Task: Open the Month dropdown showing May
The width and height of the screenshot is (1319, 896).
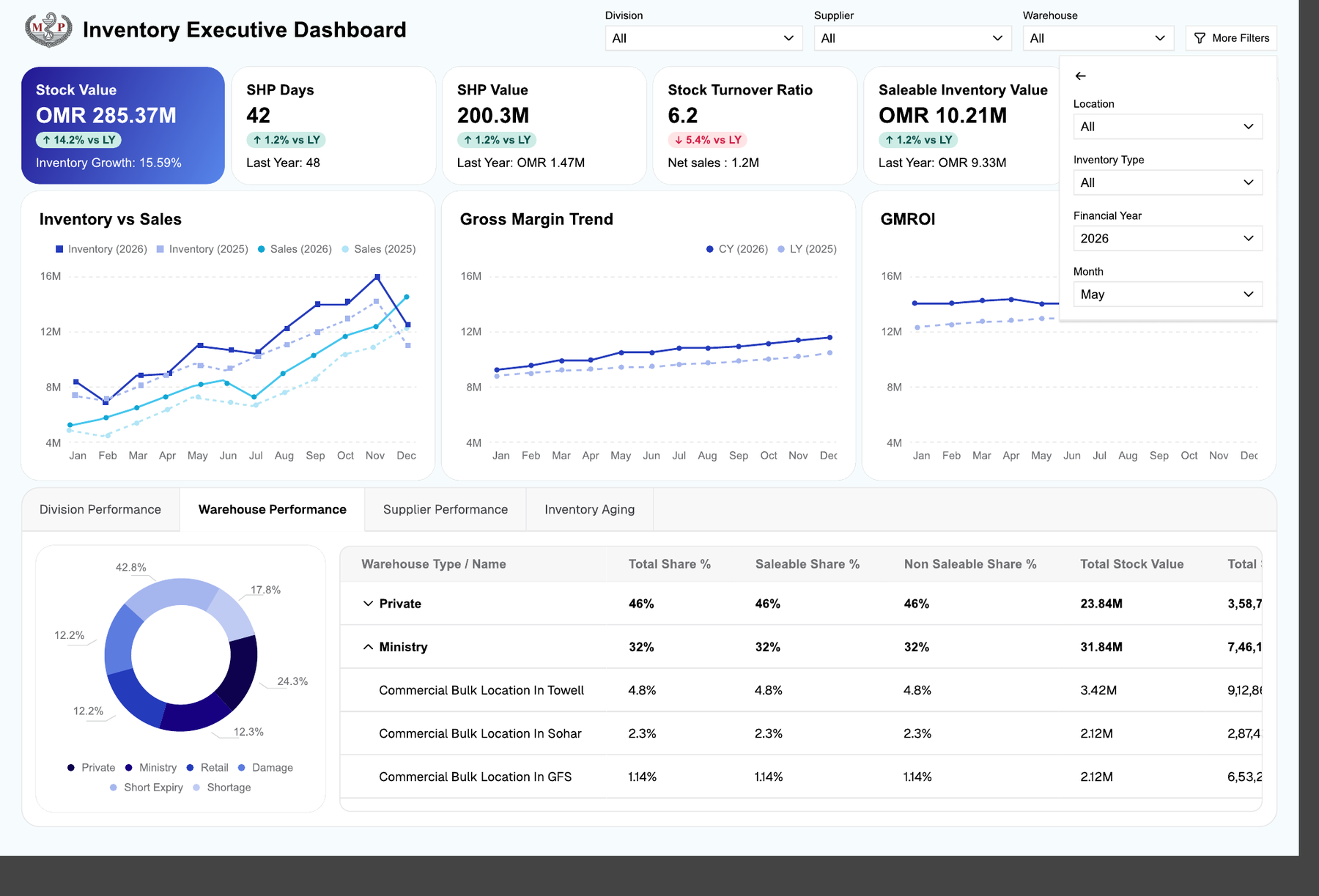Action: pos(1167,294)
